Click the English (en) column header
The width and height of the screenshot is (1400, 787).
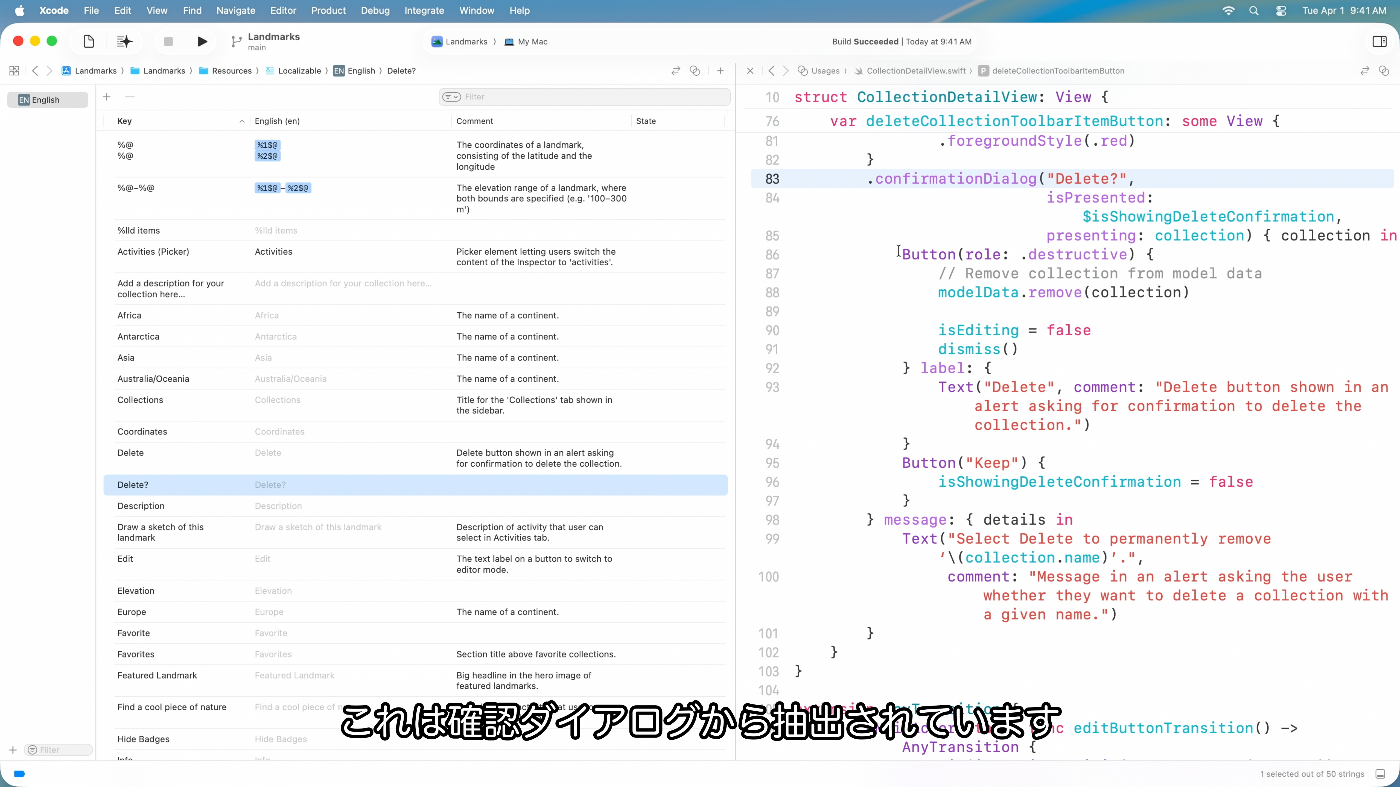350,121
